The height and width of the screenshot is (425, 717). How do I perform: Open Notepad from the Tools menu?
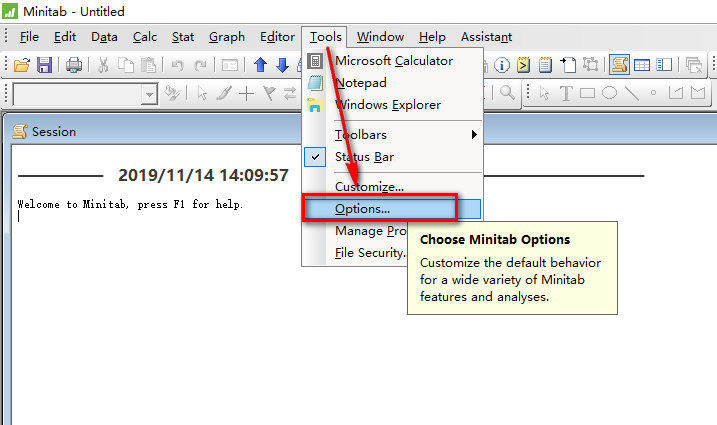pos(361,82)
